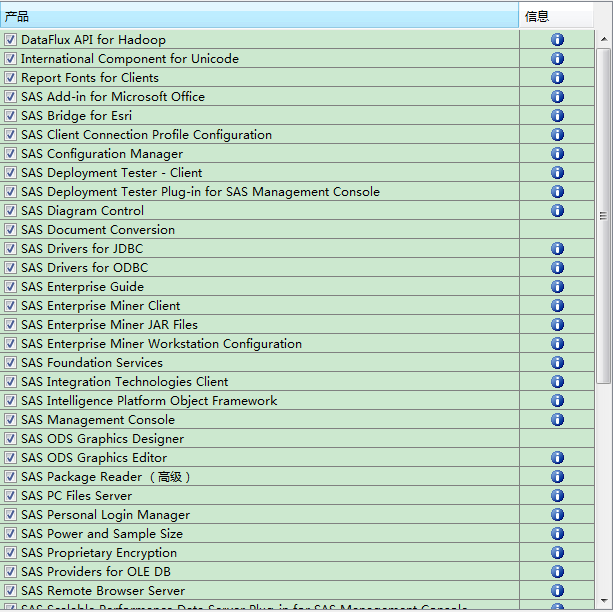613x612 pixels.
Task: Select International Component for Unicode text
Action: pos(130,59)
